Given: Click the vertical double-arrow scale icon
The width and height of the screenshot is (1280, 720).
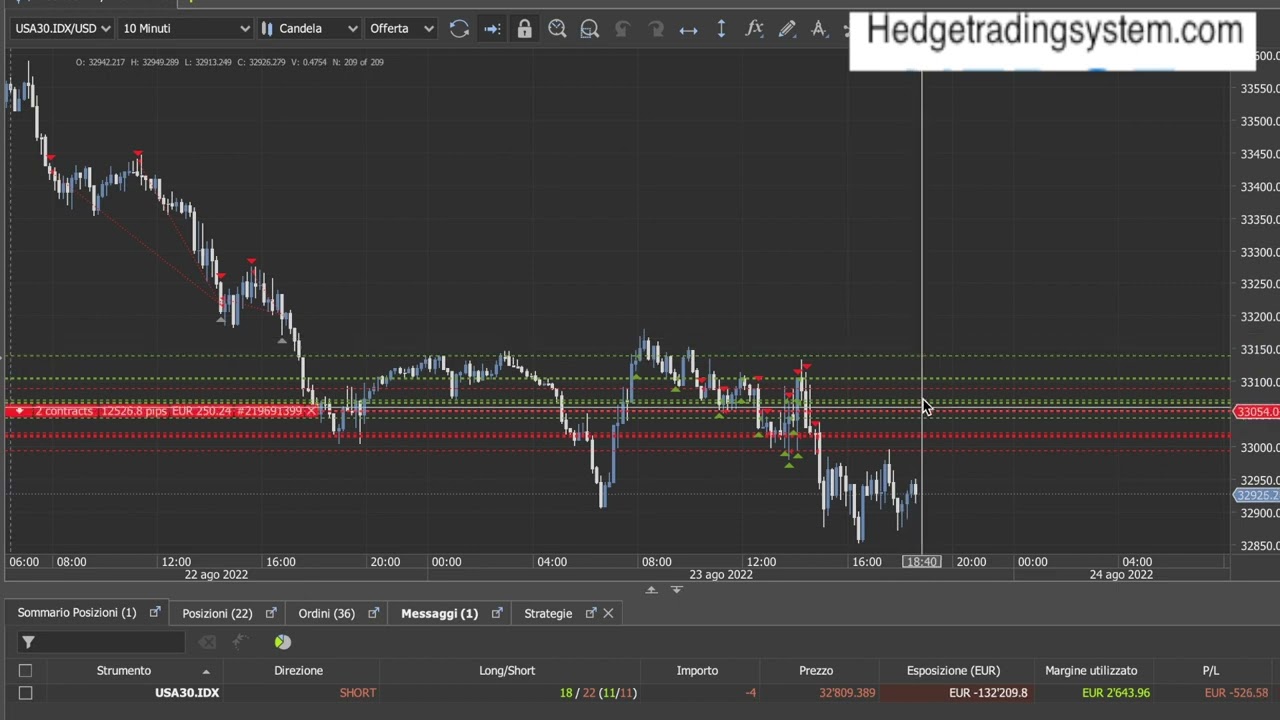Looking at the screenshot, I should click(x=721, y=29).
